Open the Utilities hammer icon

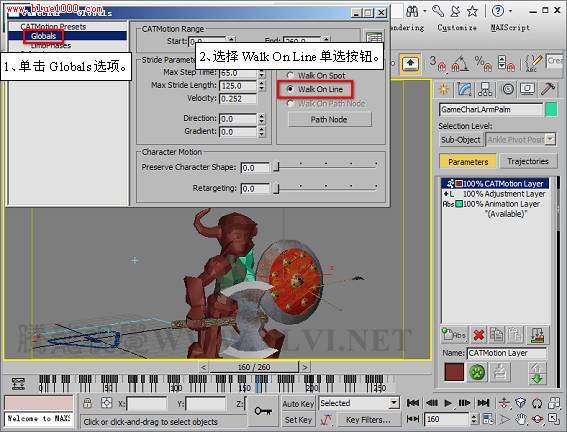(x=548, y=89)
